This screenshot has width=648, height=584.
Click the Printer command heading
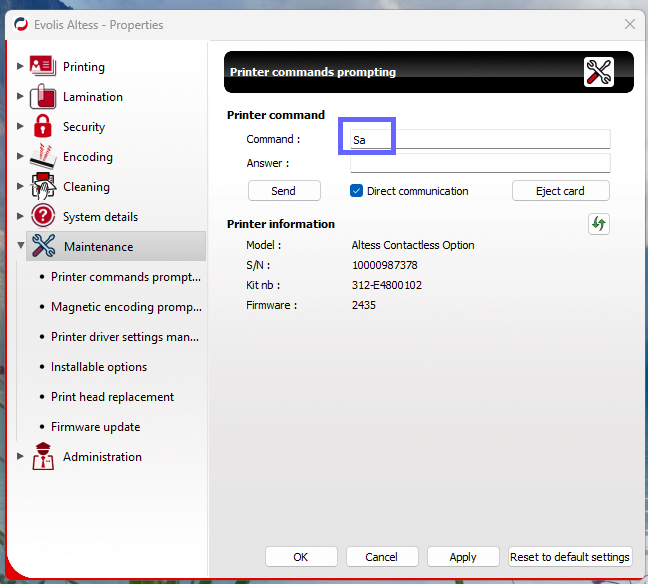[x=276, y=115]
